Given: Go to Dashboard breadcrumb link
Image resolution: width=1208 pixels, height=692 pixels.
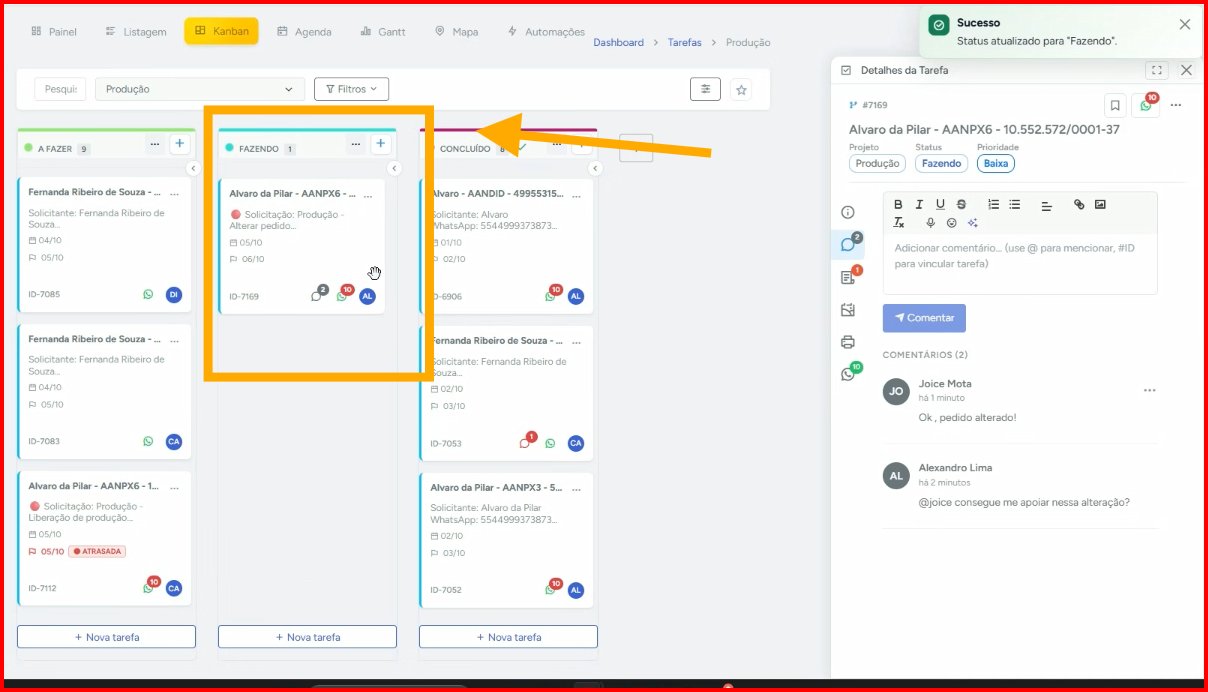Looking at the screenshot, I should [619, 43].
